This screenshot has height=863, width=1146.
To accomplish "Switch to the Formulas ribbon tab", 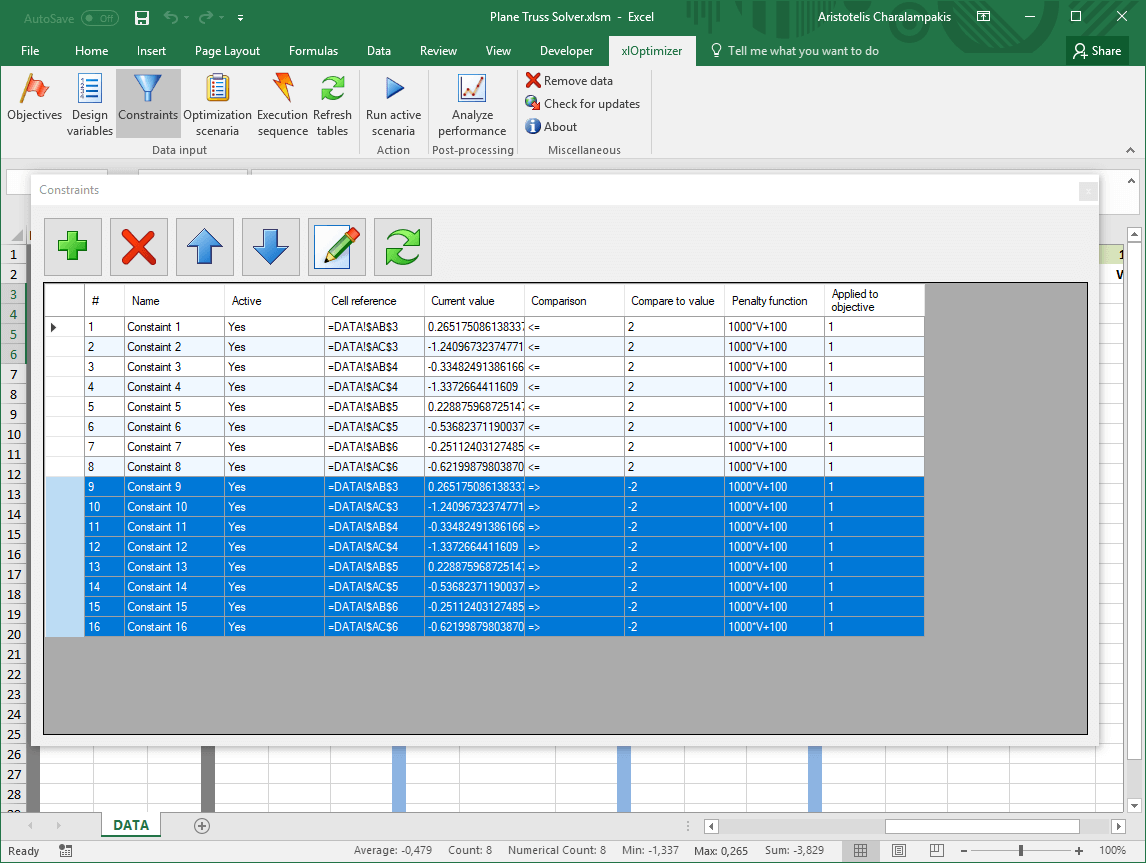I will (313, 51).
